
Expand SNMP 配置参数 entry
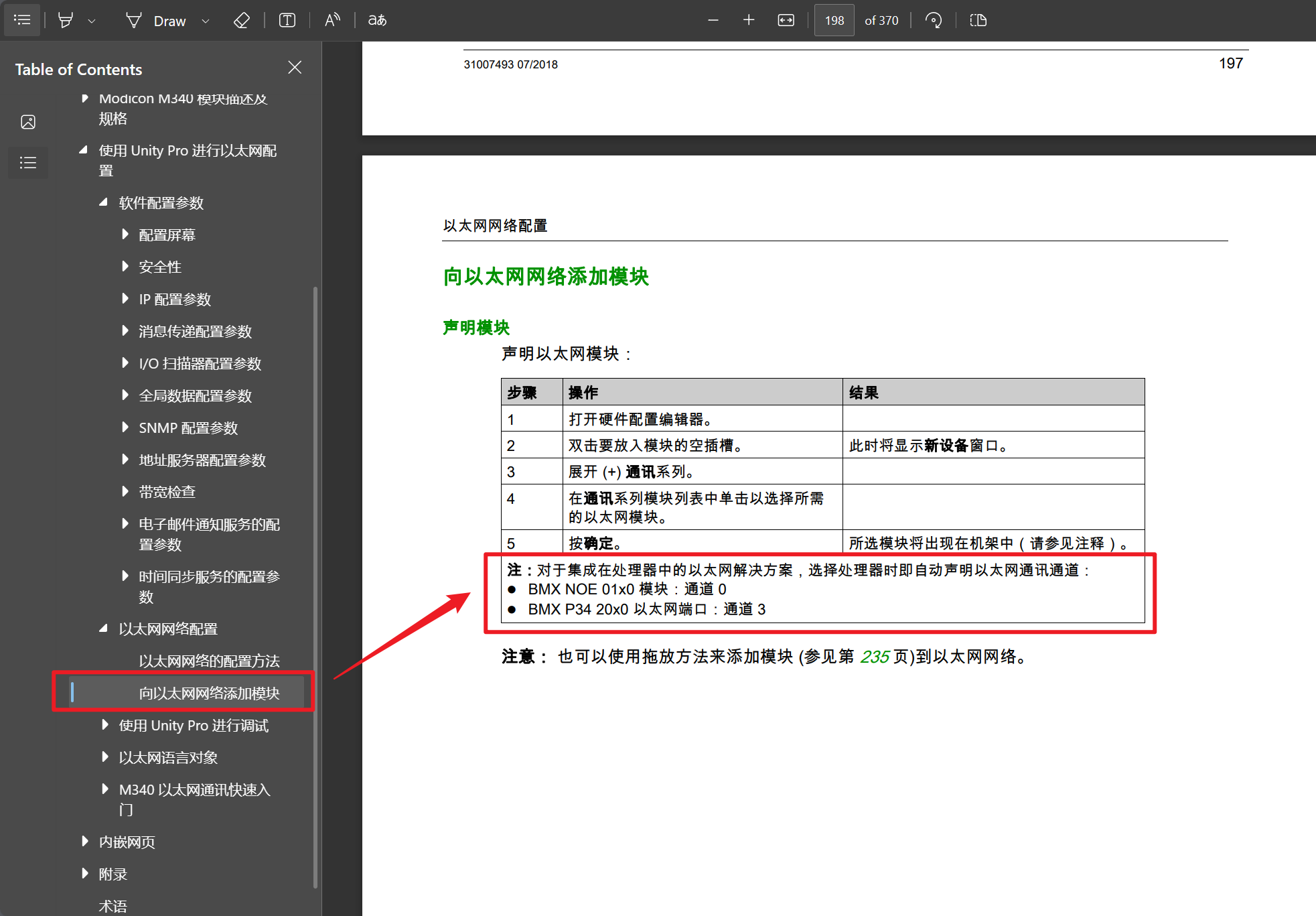pos(125,427)
